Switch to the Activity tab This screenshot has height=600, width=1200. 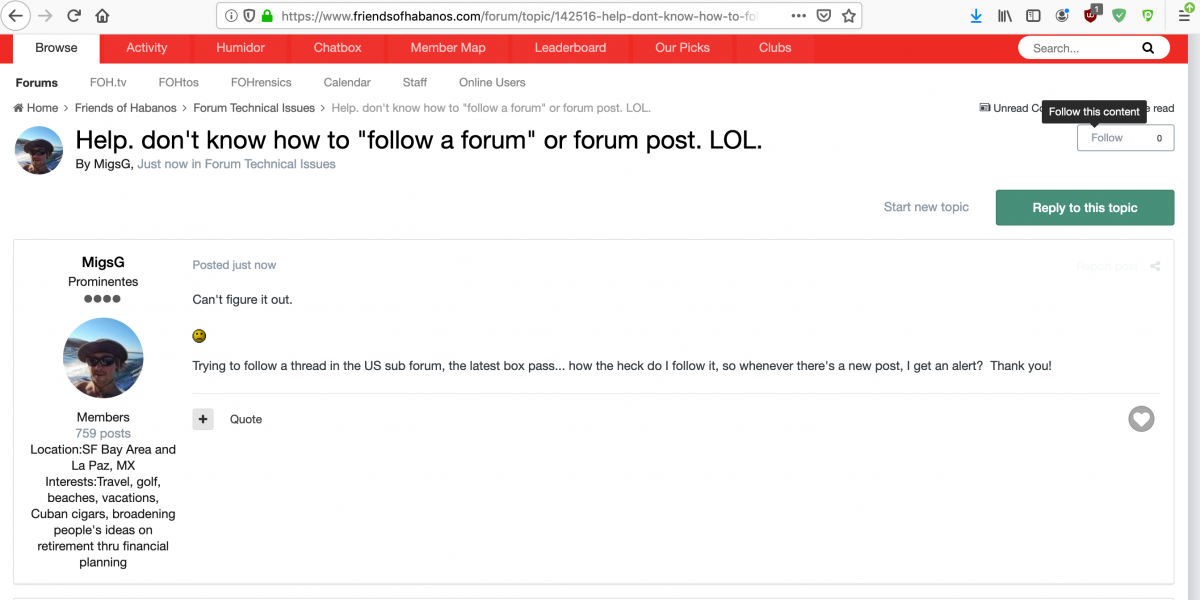147,48
